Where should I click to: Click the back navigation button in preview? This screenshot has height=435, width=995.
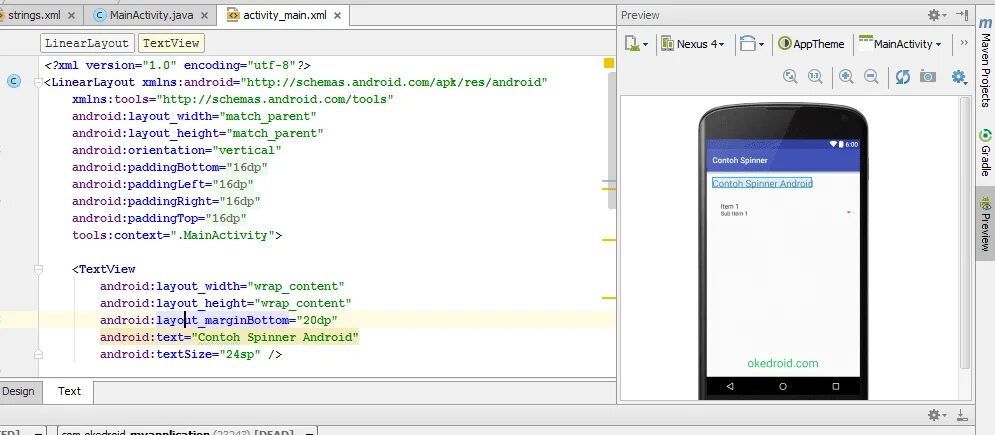coord(730,386)
